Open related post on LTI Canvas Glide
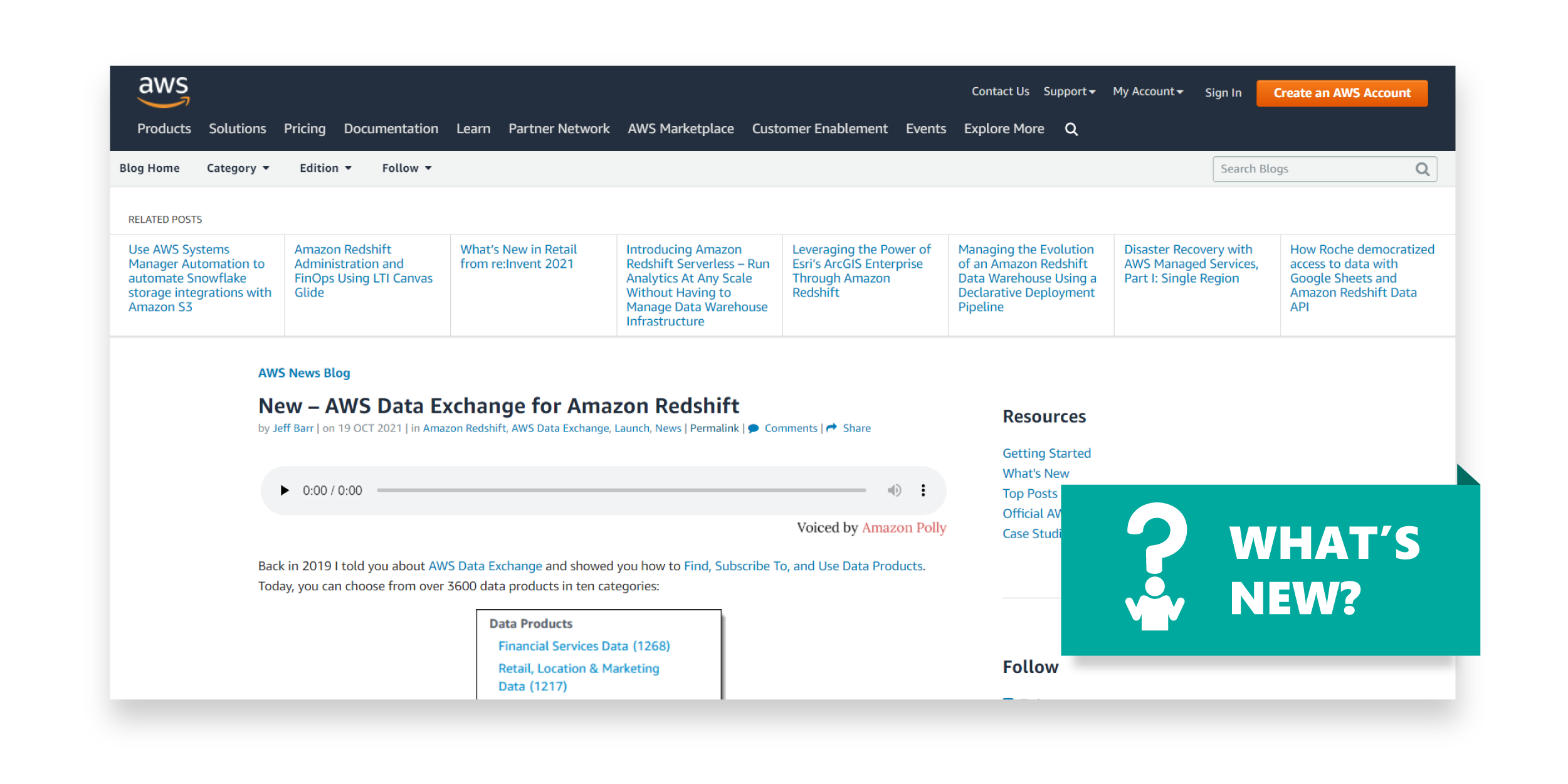 364,272
